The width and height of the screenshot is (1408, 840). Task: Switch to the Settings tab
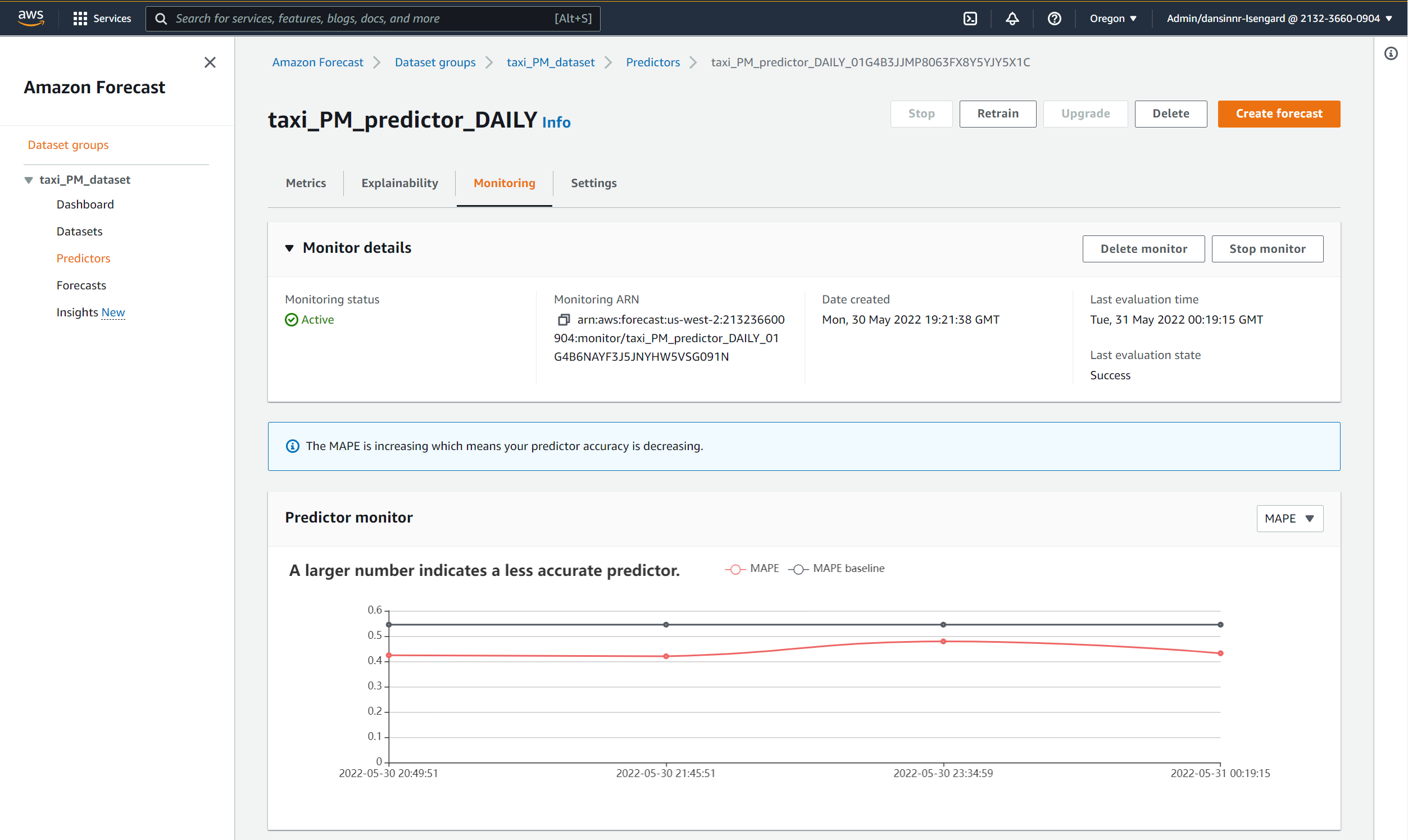(x=593, y=183)
